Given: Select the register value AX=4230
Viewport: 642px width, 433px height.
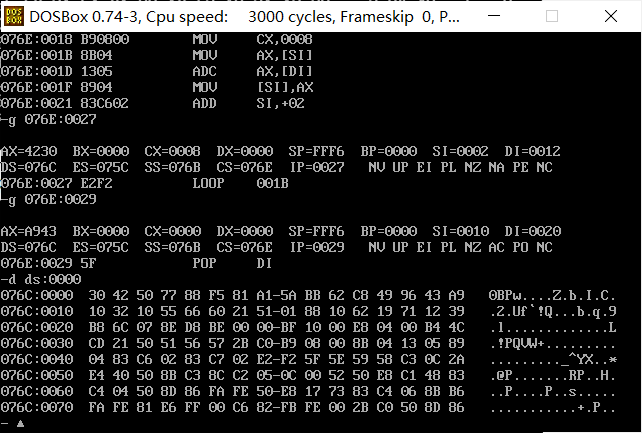Looking at the screenshot, I should 29,151.
